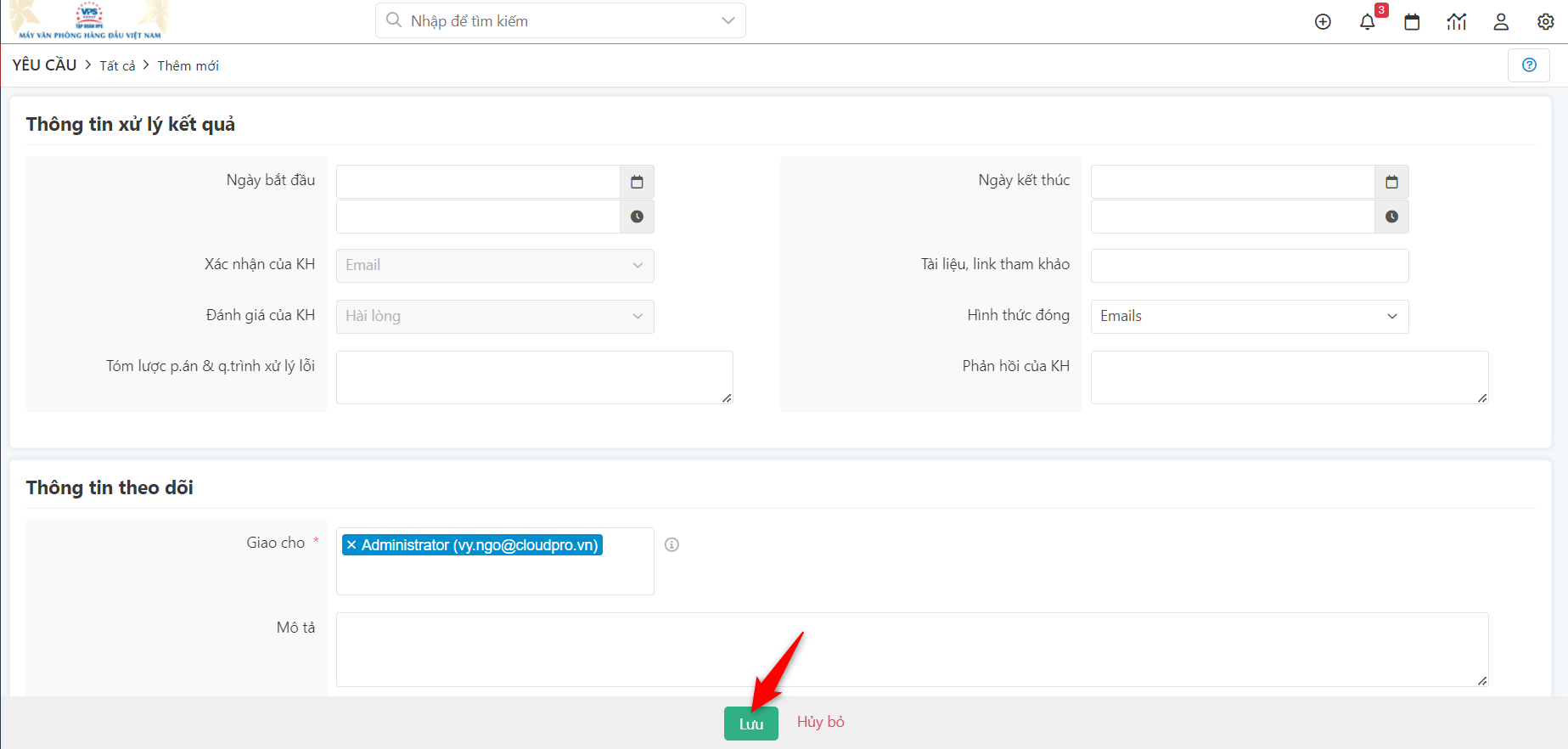1568x749 pixels.
Task: Click the info icon beside Giao cho
Action: point(672,544)
